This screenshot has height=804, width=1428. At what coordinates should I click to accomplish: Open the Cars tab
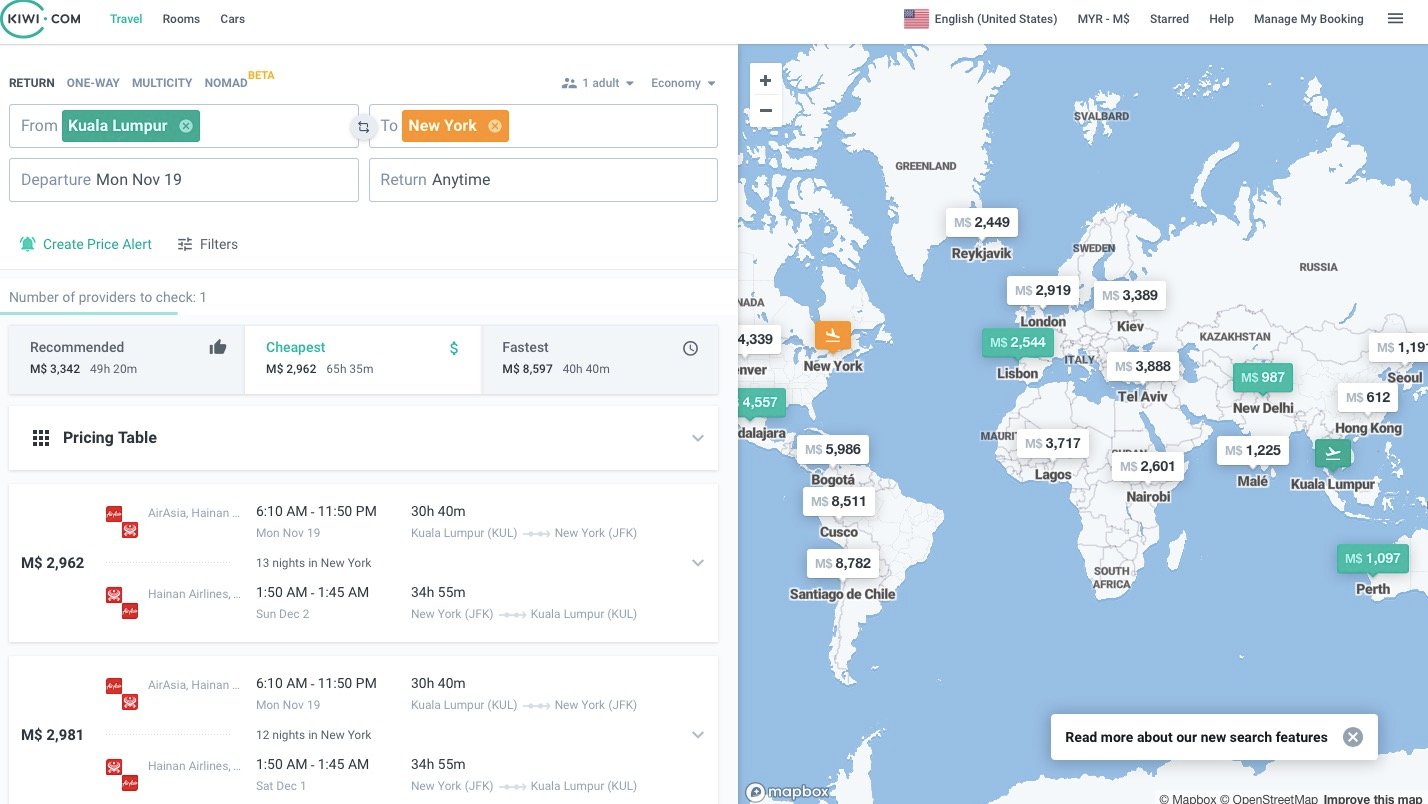[232, 19]
